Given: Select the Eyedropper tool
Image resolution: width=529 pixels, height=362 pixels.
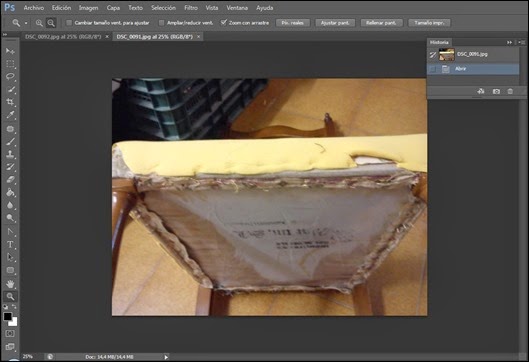Looking at the screenshot, I should [x=10, y=115].
